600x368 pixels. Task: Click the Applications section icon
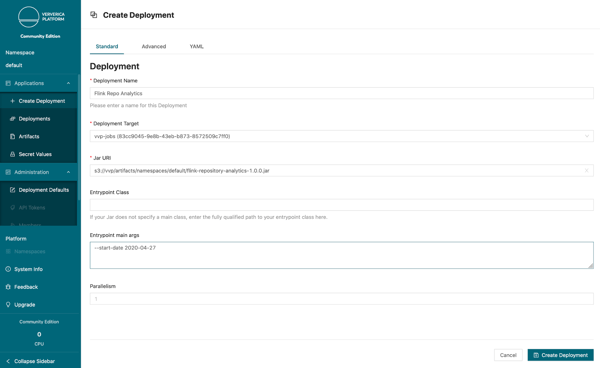point(8,83)
